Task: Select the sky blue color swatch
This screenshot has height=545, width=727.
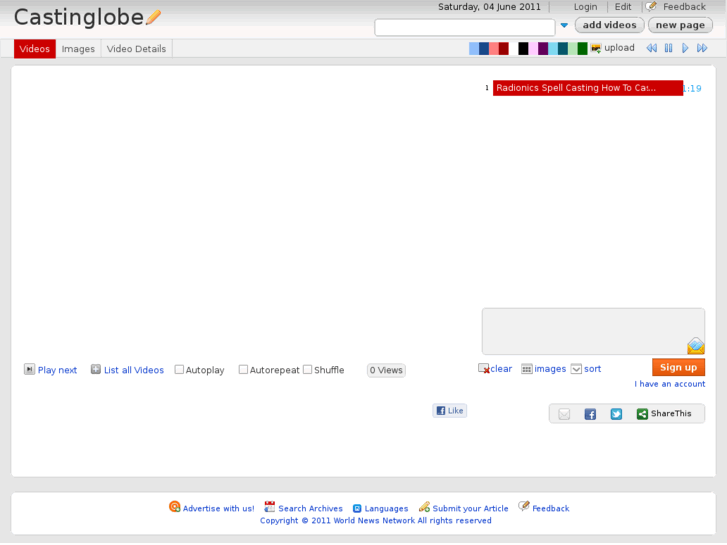Action: (x=553, y=48)
